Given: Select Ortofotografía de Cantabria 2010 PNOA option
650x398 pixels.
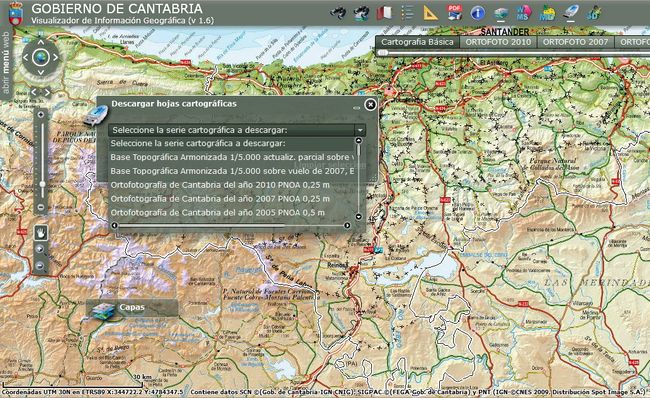Looking at the screenshot, I should 231,185.
